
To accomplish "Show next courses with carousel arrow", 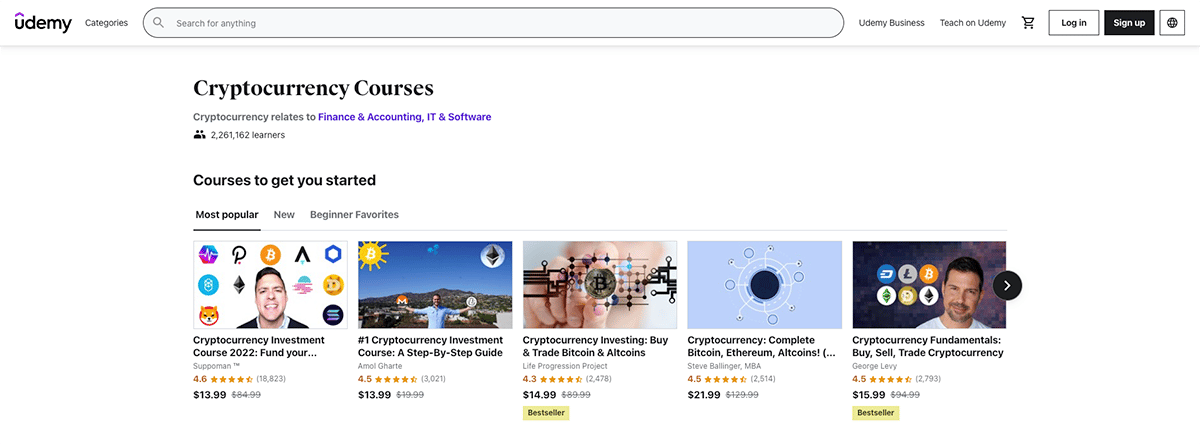I will 1007,285.
